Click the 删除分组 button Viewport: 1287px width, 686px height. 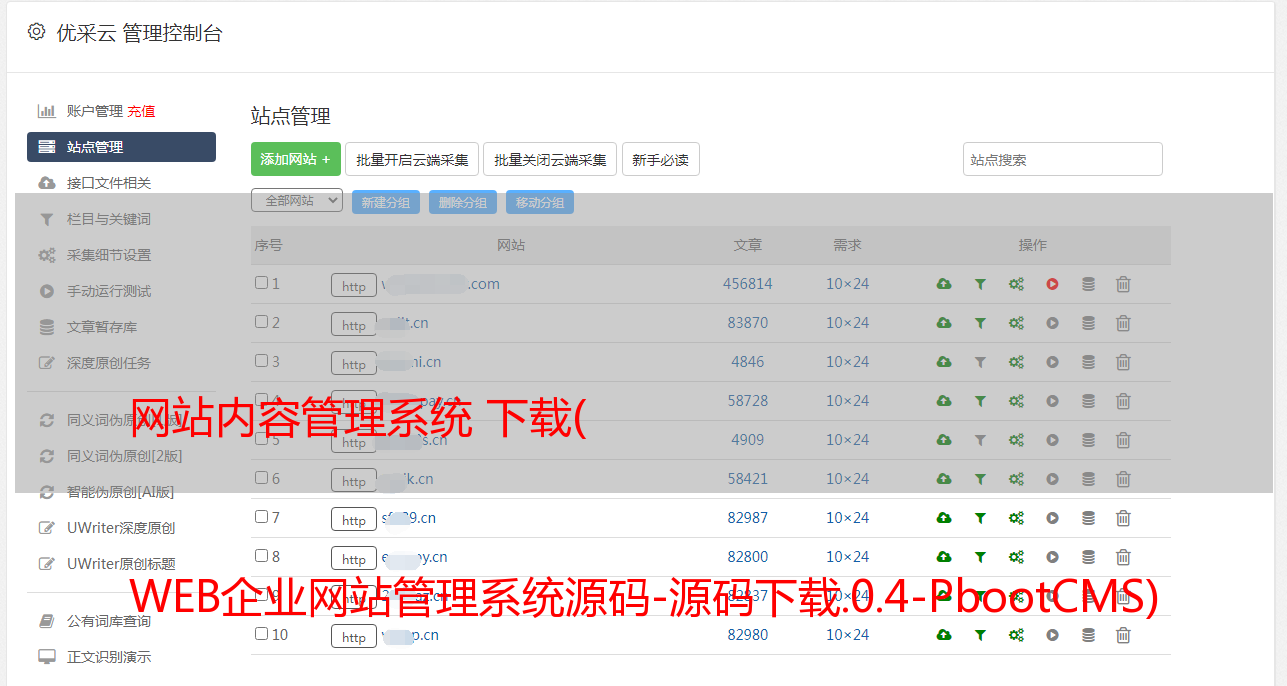tap(463, 202)
